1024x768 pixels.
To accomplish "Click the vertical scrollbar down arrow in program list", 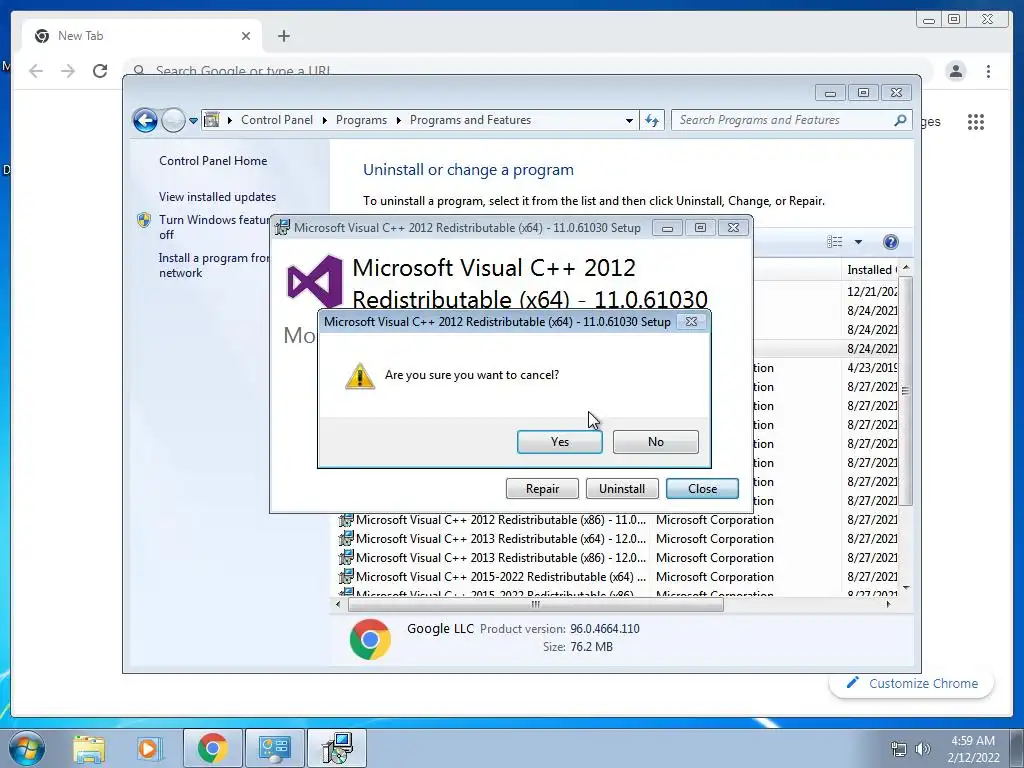I will click(x=906, y=588).
